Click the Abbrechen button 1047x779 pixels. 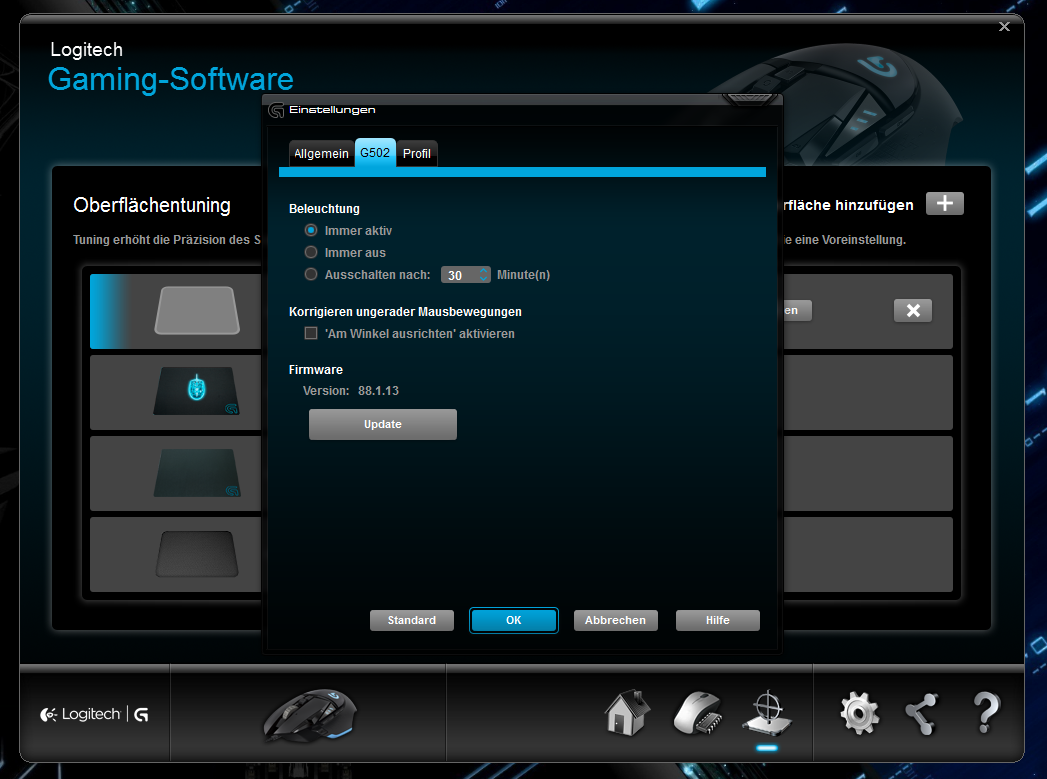pos(616,620)
